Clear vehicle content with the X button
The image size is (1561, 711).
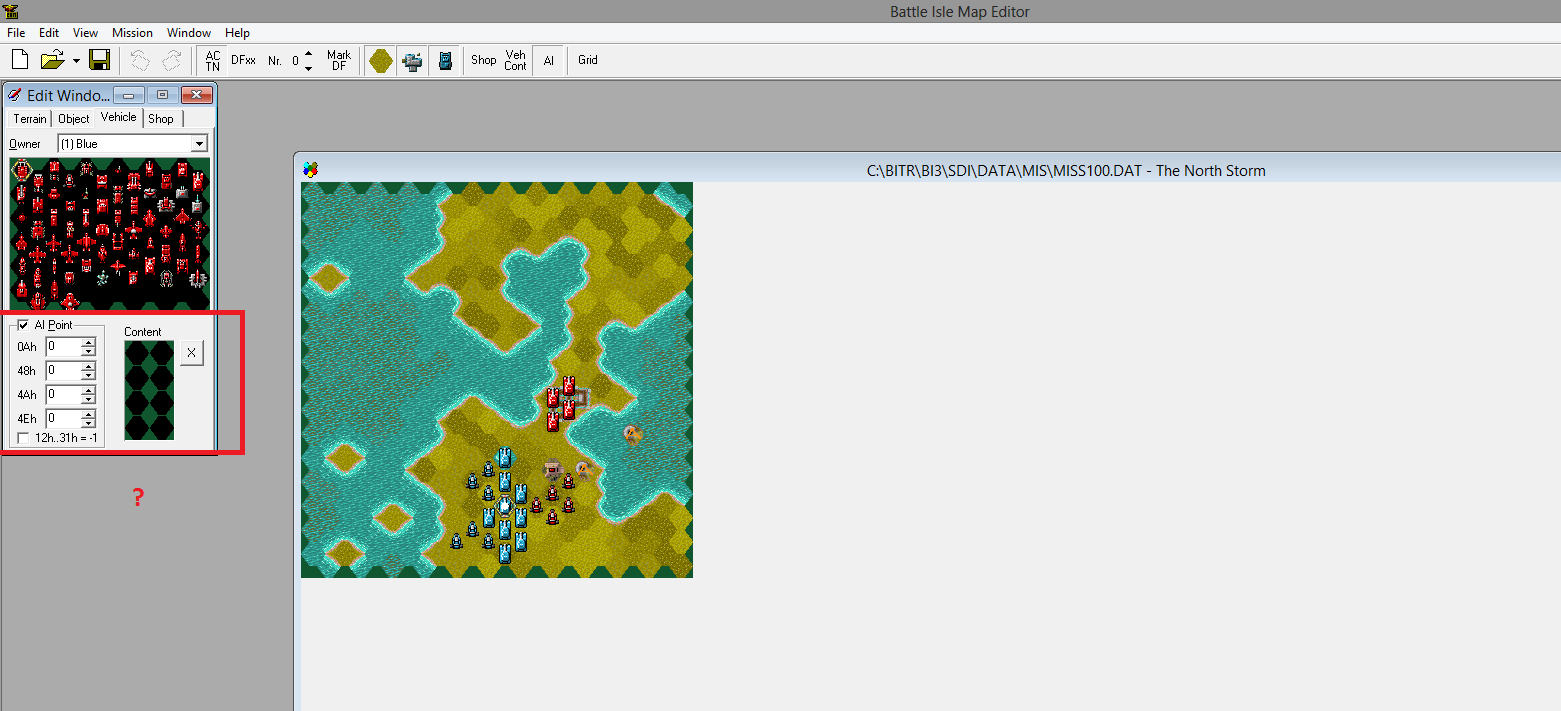tap(192, 353)
